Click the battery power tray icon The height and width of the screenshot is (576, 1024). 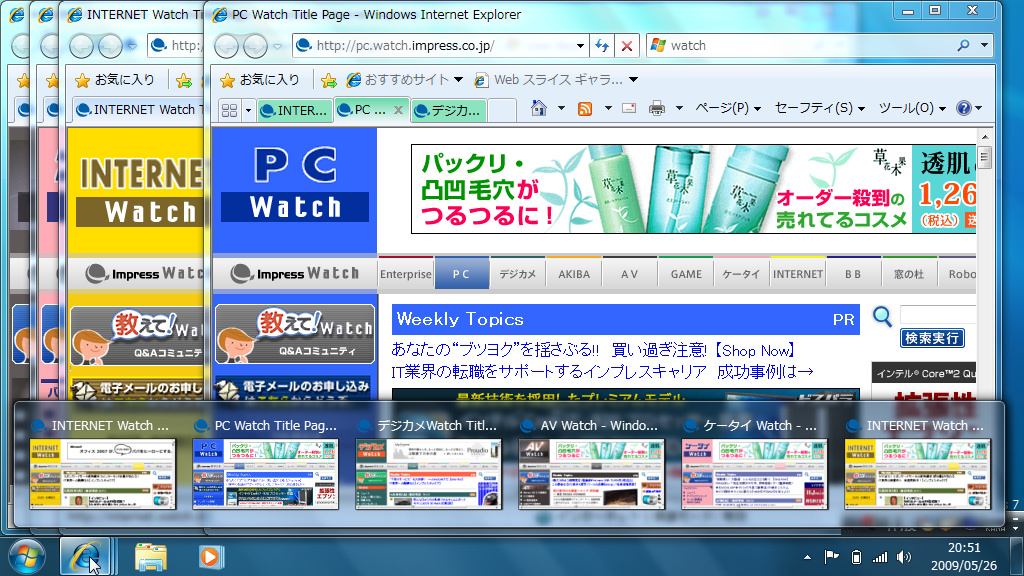[856, 557]
